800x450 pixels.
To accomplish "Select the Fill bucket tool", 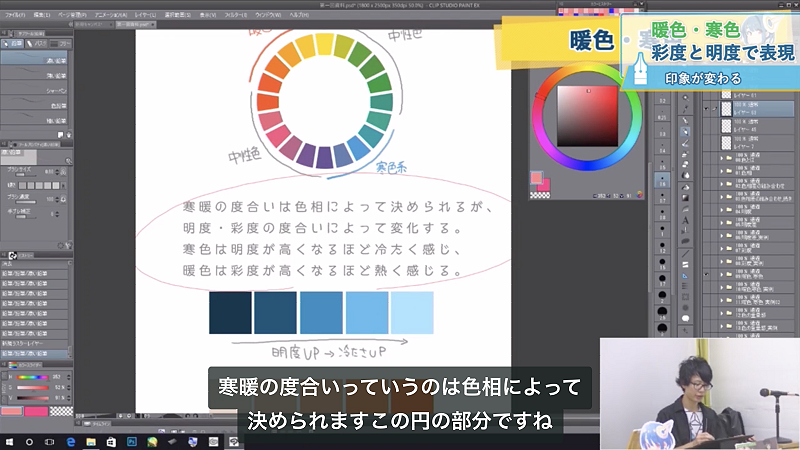I will [x=685, y=187].
